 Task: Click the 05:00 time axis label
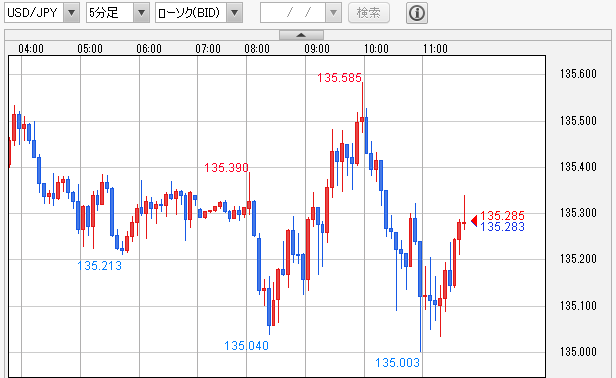tap(90, 49)
